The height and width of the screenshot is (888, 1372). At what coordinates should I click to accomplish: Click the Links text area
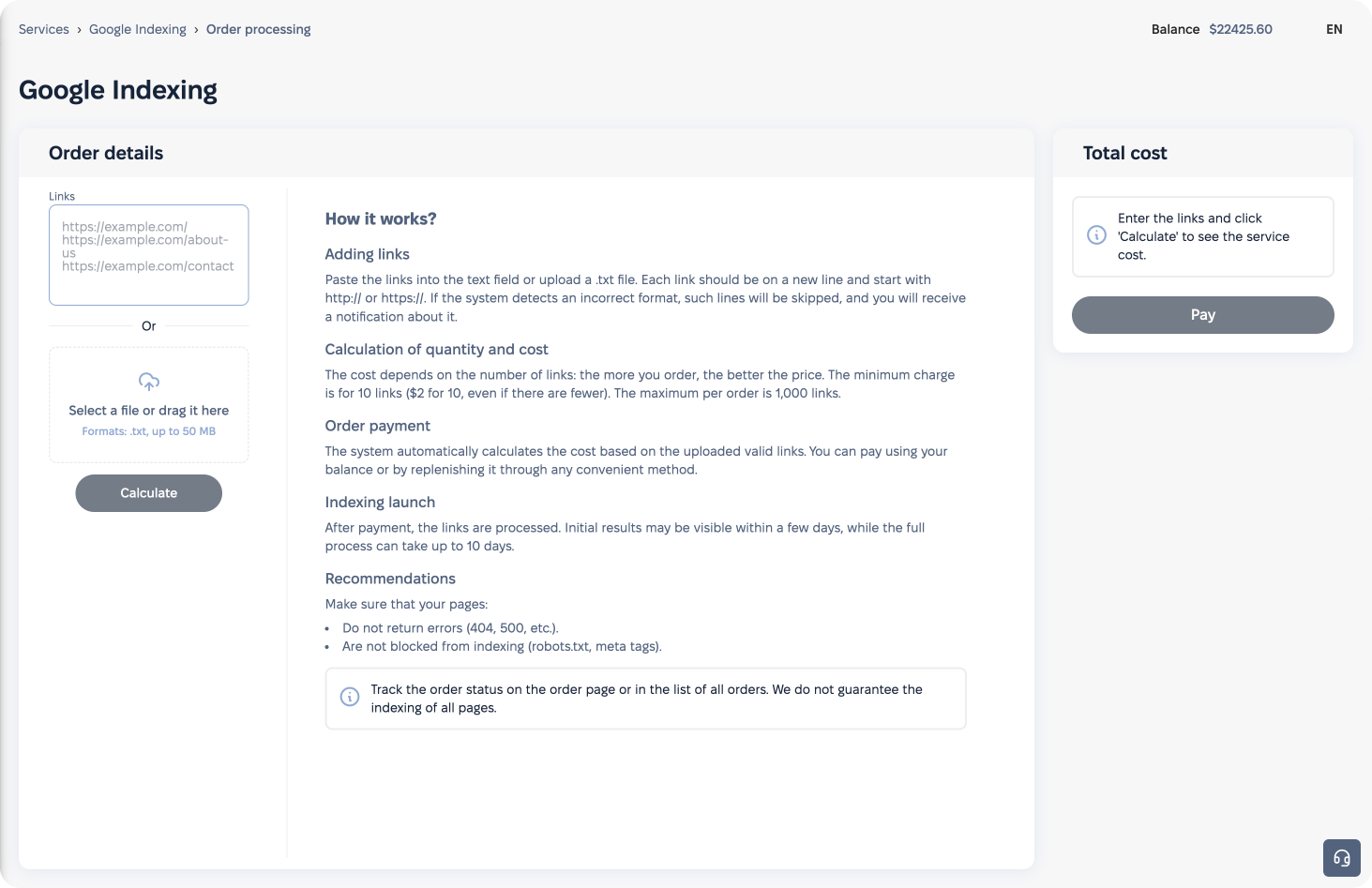tap(148, 254)
